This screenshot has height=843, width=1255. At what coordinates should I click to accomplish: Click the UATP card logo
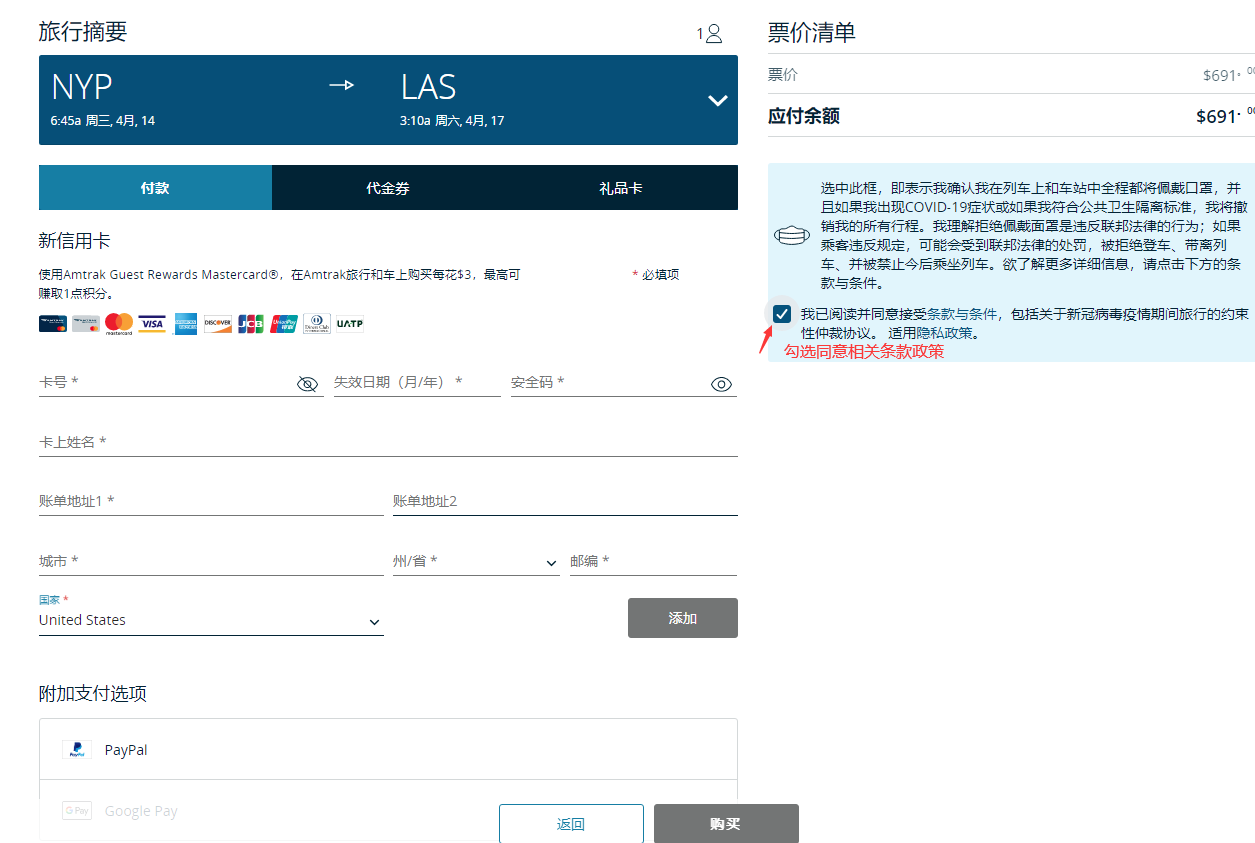[350, 323]
